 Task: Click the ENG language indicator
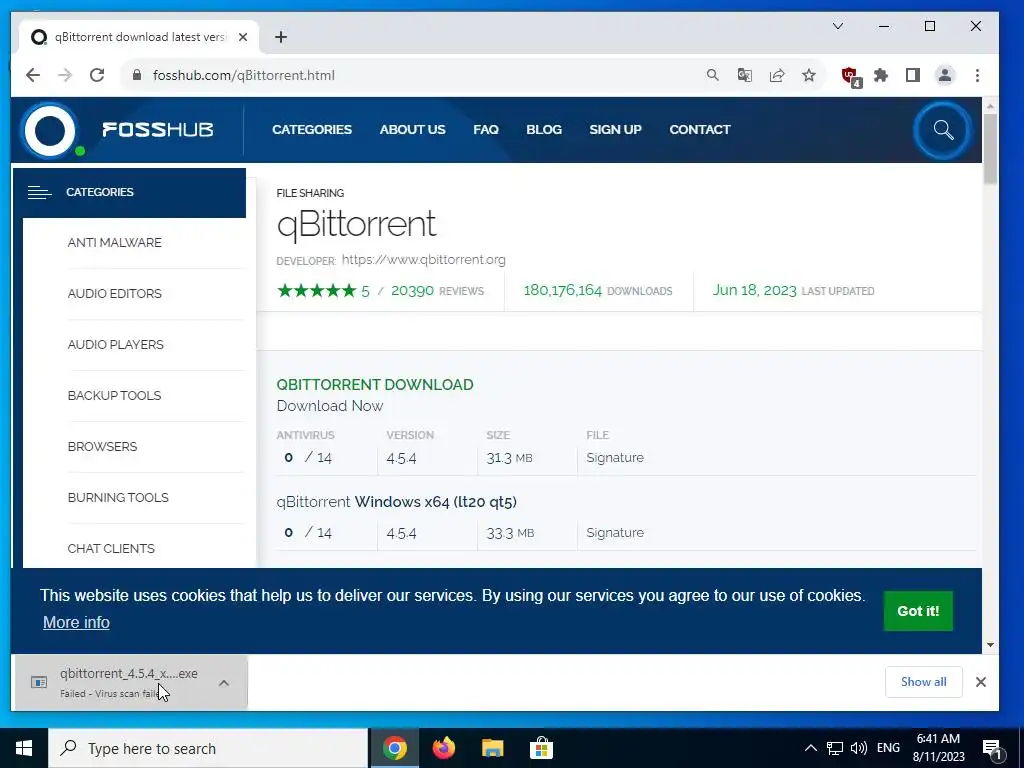[888, 748]
